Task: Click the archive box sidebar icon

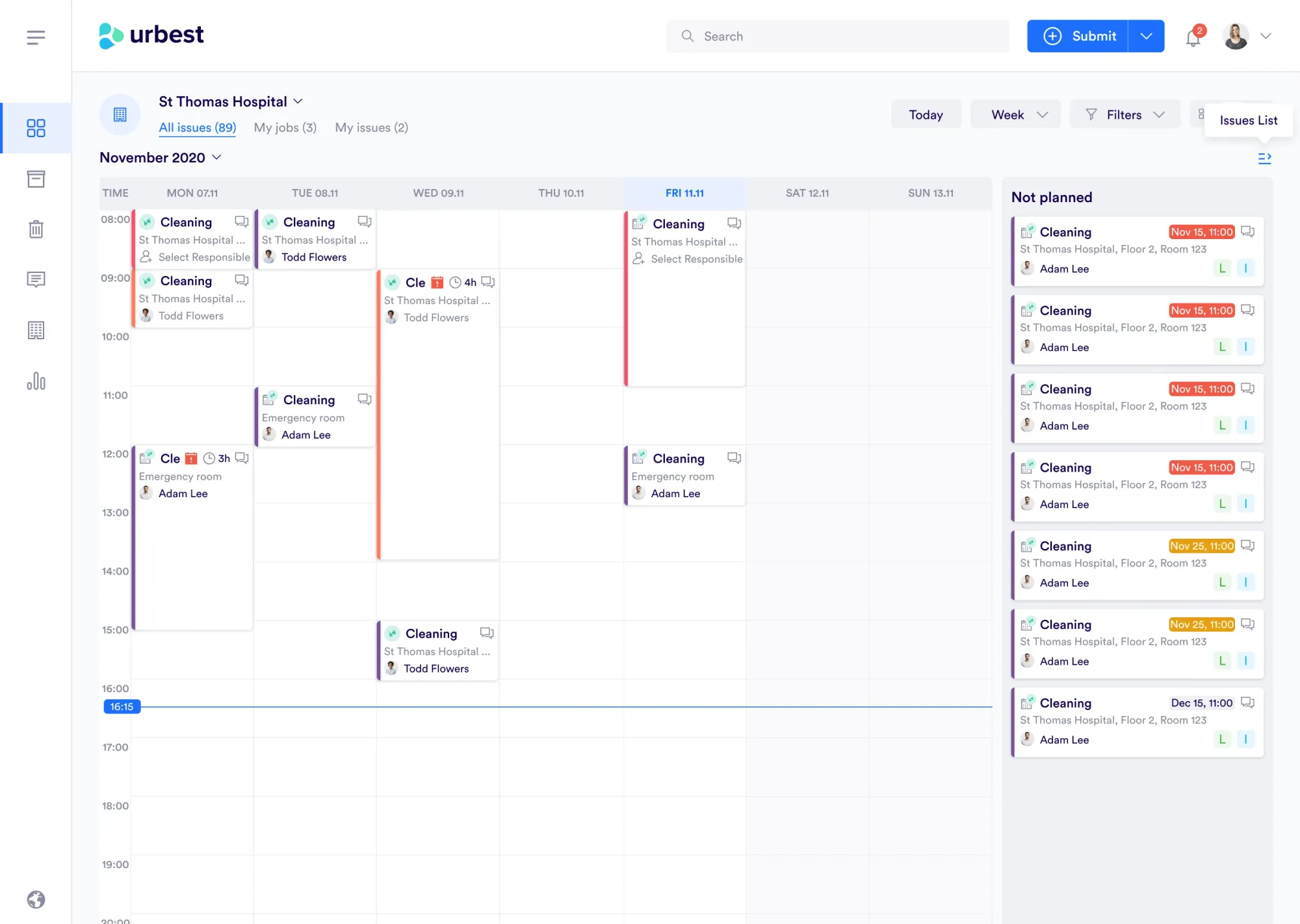Action: [36, 179]
